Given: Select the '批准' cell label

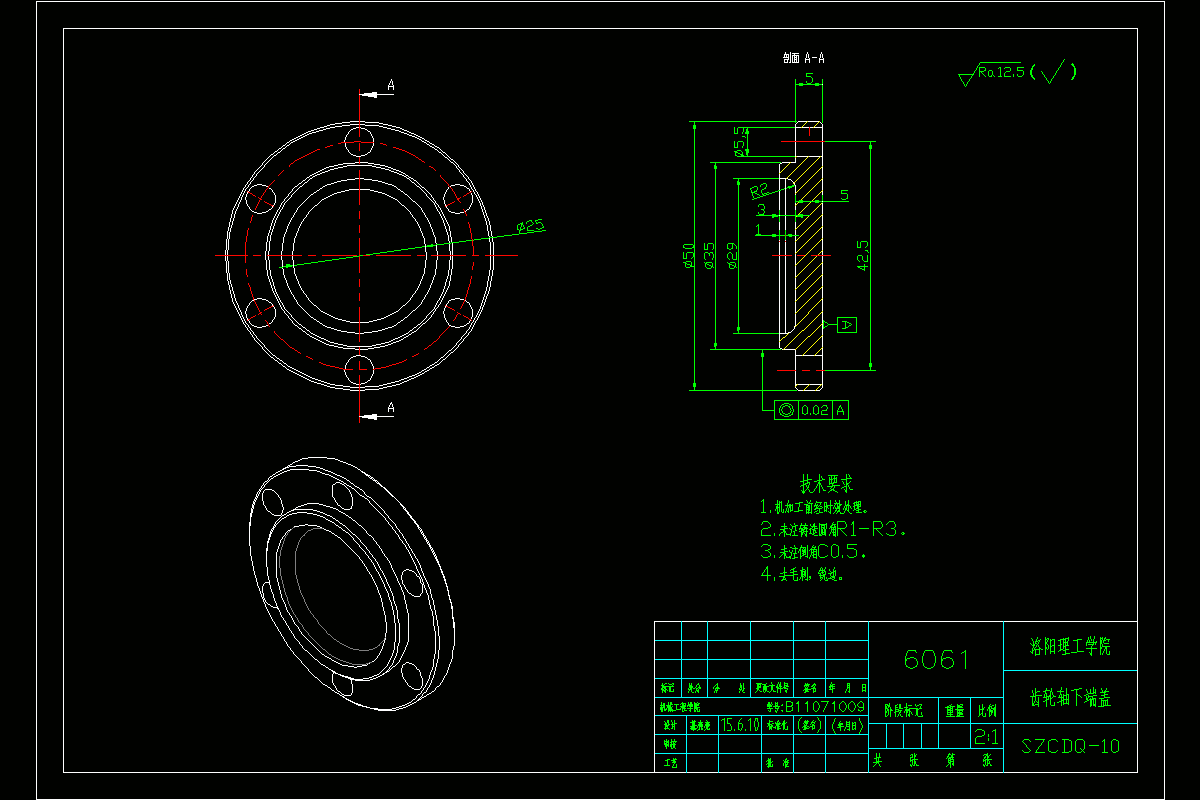Looking at the screenshot, I should (778, 763).
